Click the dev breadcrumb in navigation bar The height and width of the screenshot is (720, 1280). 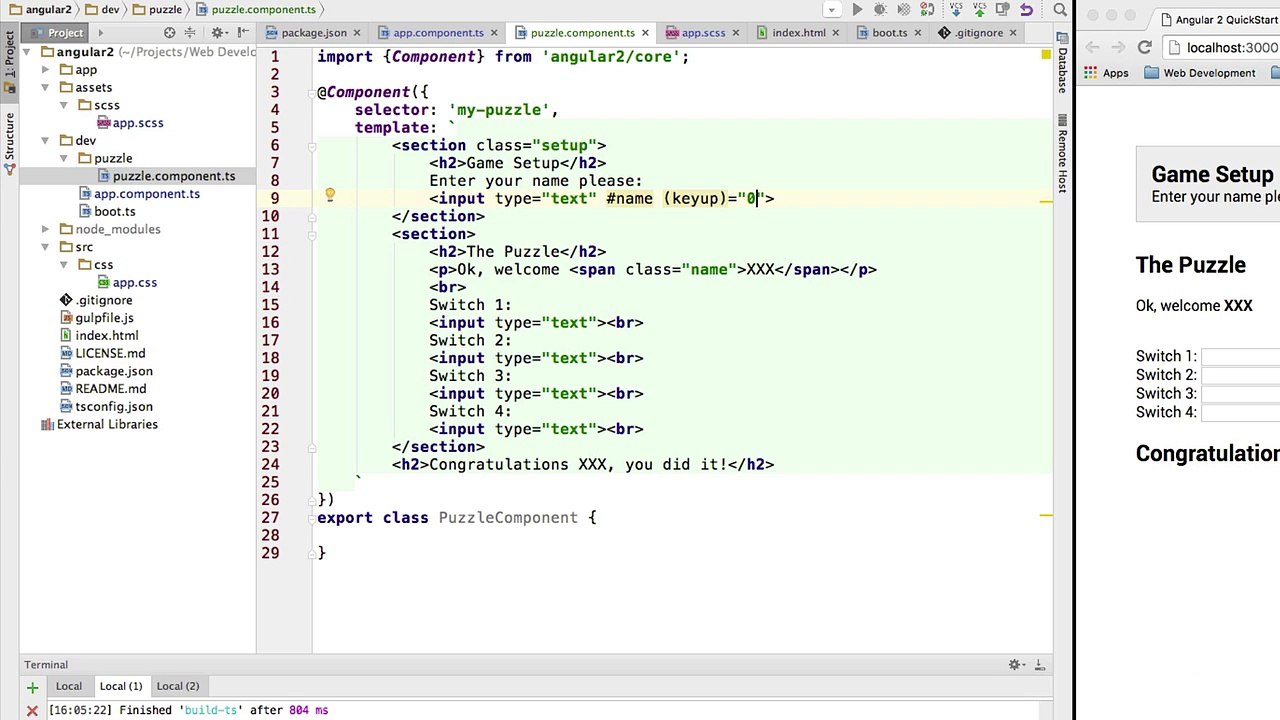tap(103, 10)
